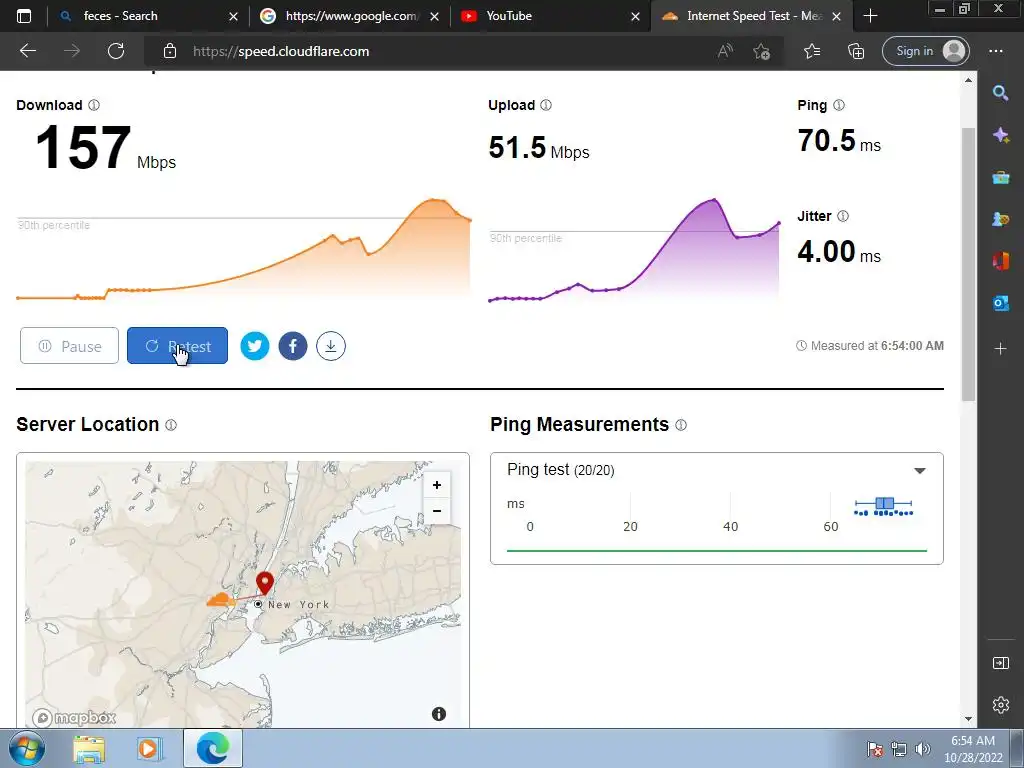Open Jitter info tooltip icon
The width and height of the screenshot is (1024, 768).
pos(842,216)
